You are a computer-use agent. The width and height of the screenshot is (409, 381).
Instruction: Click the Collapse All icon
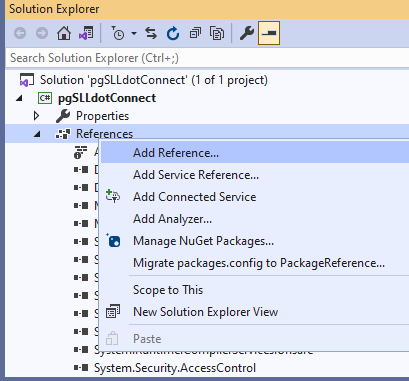(x=195, y=33)
